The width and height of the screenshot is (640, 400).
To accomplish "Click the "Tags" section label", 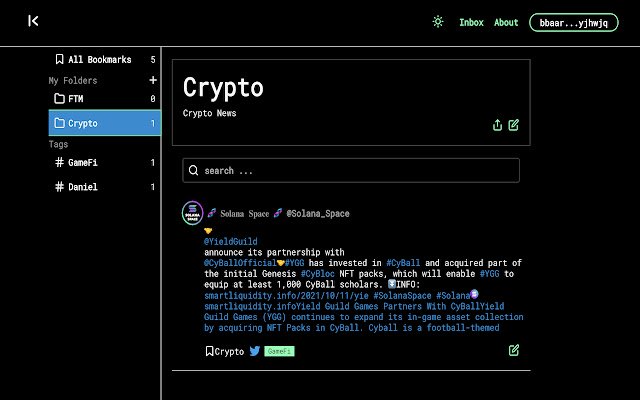I will [x=58, y=144].
